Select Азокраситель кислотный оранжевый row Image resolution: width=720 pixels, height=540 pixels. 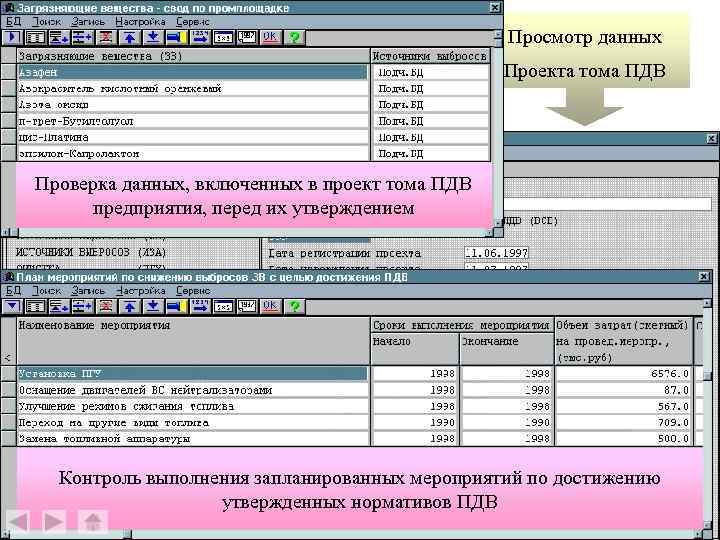coord(193,89)
